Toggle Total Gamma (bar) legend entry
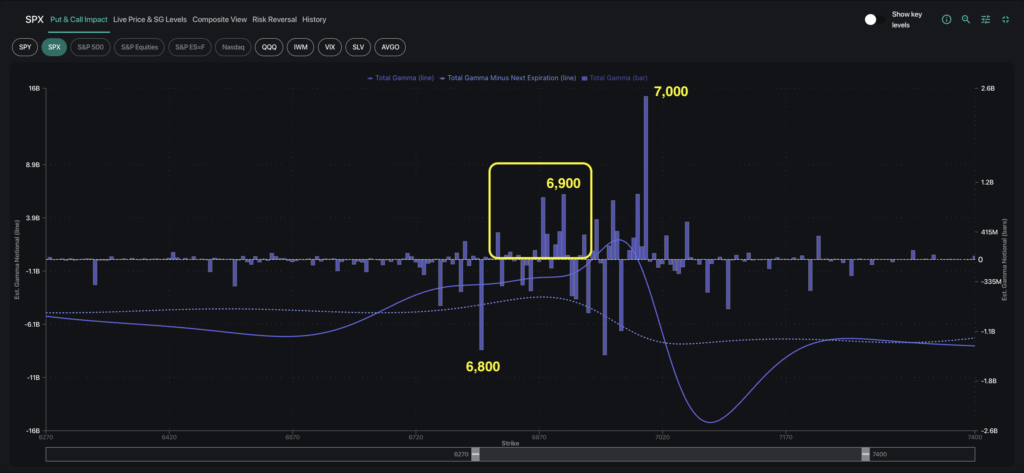This screenshot has width=1024, height=473. [618, 77]
